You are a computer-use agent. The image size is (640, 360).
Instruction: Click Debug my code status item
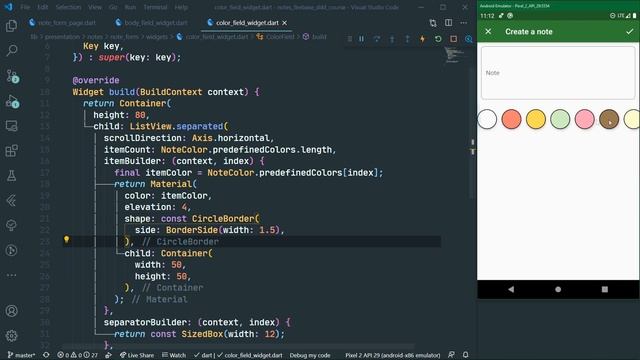[310, 355]
